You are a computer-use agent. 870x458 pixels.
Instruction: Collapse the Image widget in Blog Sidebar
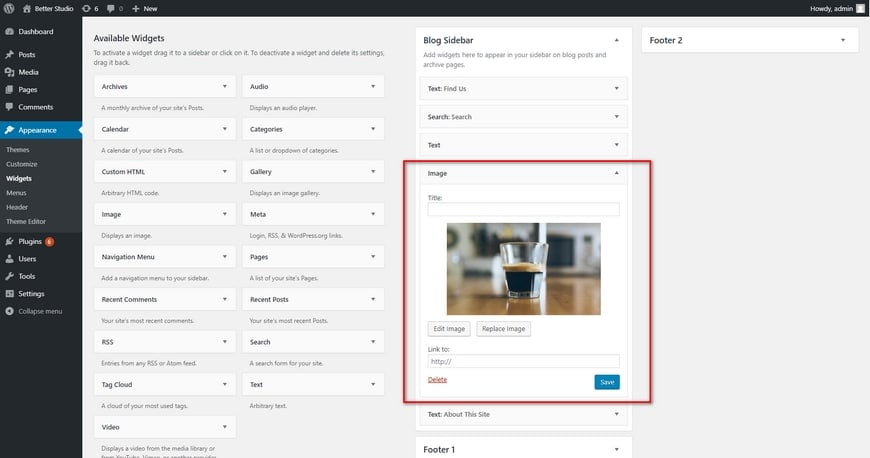click(616, 173)
